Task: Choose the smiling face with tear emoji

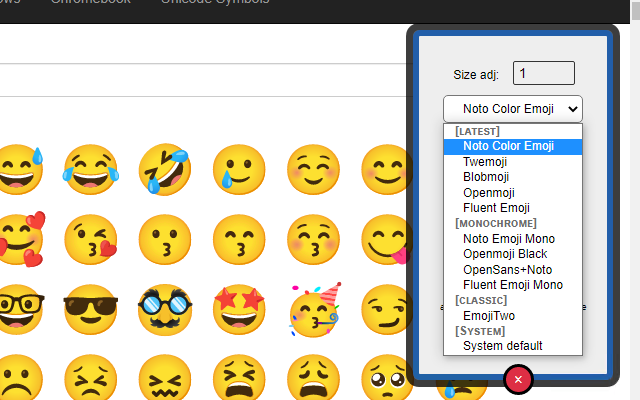Action: pos(239,169)
